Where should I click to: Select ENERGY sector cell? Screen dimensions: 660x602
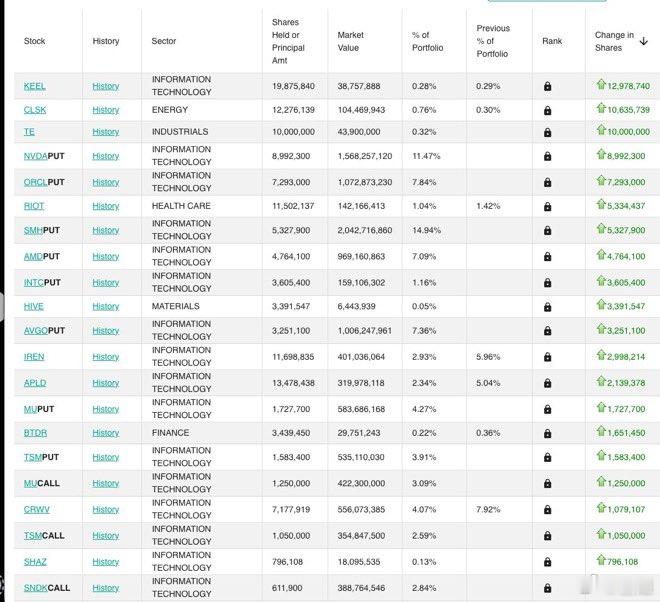170,110
